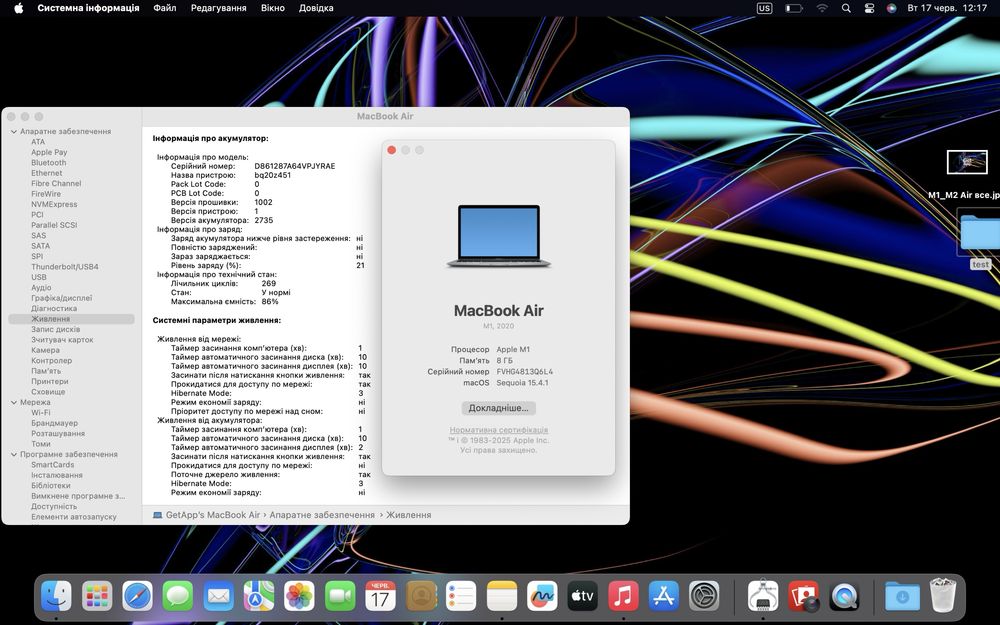The height and width of the screenshot is (625, 1000).
Task: Open Safari browser in the Dock
Action: pos(137,596)
